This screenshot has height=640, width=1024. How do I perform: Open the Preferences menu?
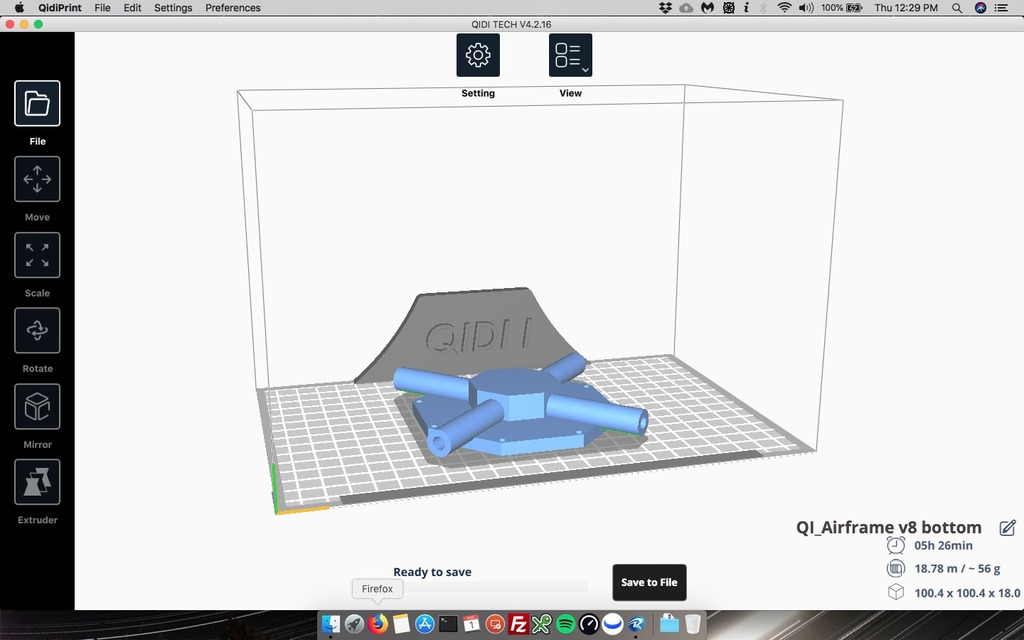click(232, 8)
